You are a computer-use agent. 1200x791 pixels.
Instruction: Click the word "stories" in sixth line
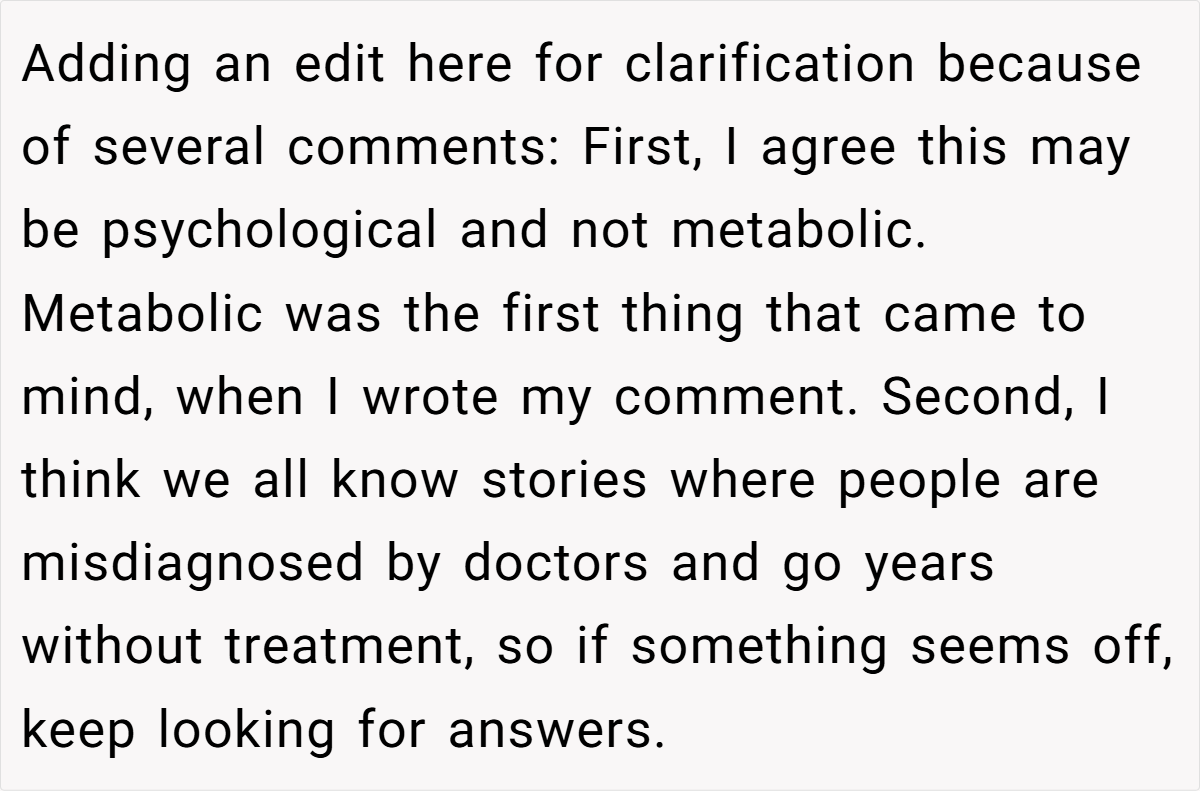point(564,481)
